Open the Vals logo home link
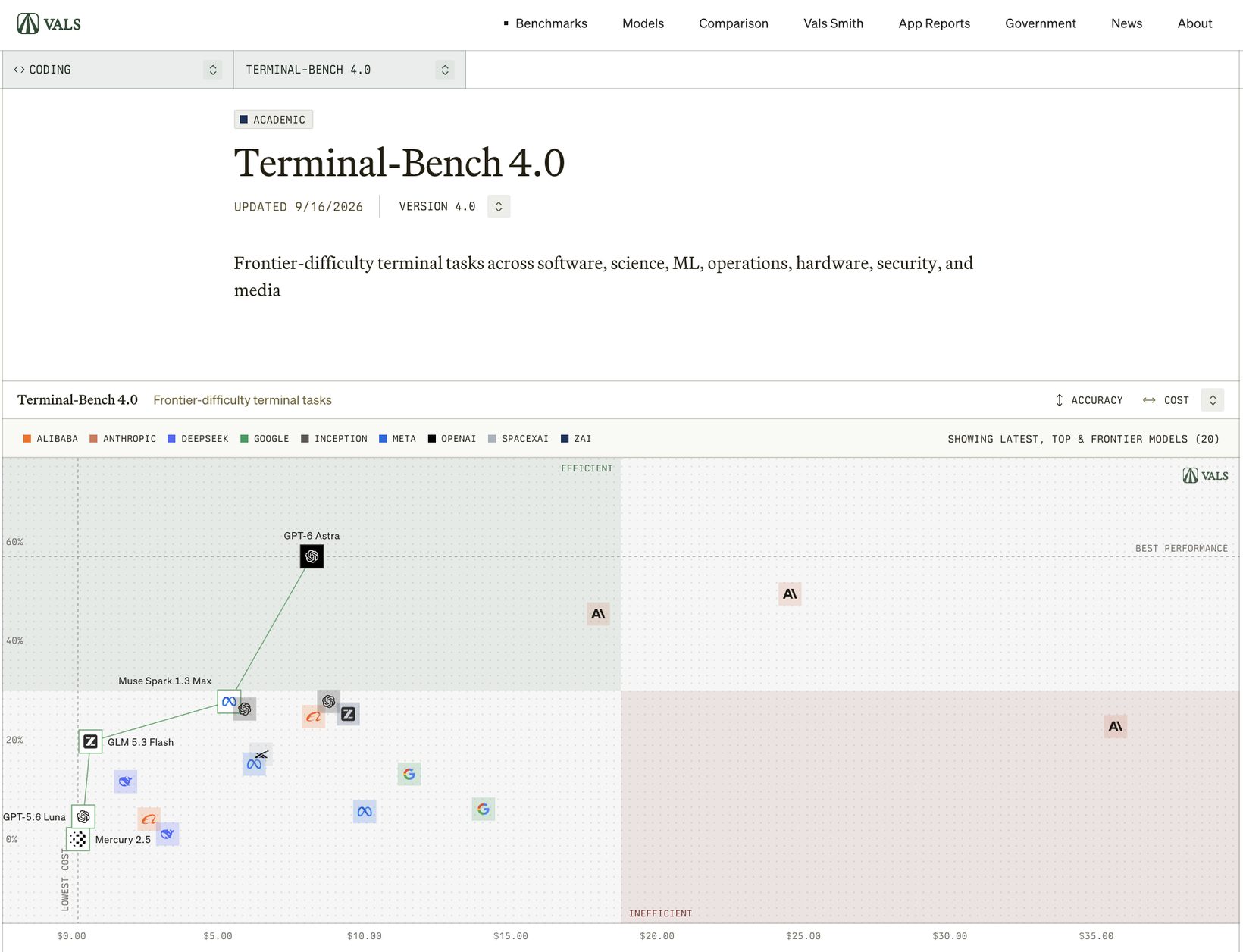Screen dimensions: 1243x952 pos(49,23)
